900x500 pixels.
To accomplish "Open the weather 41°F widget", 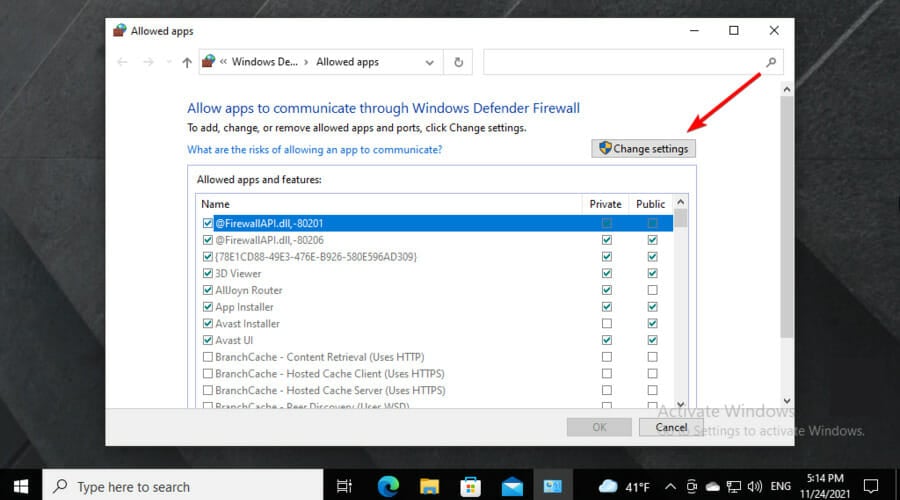I will [x=624, y=487].
